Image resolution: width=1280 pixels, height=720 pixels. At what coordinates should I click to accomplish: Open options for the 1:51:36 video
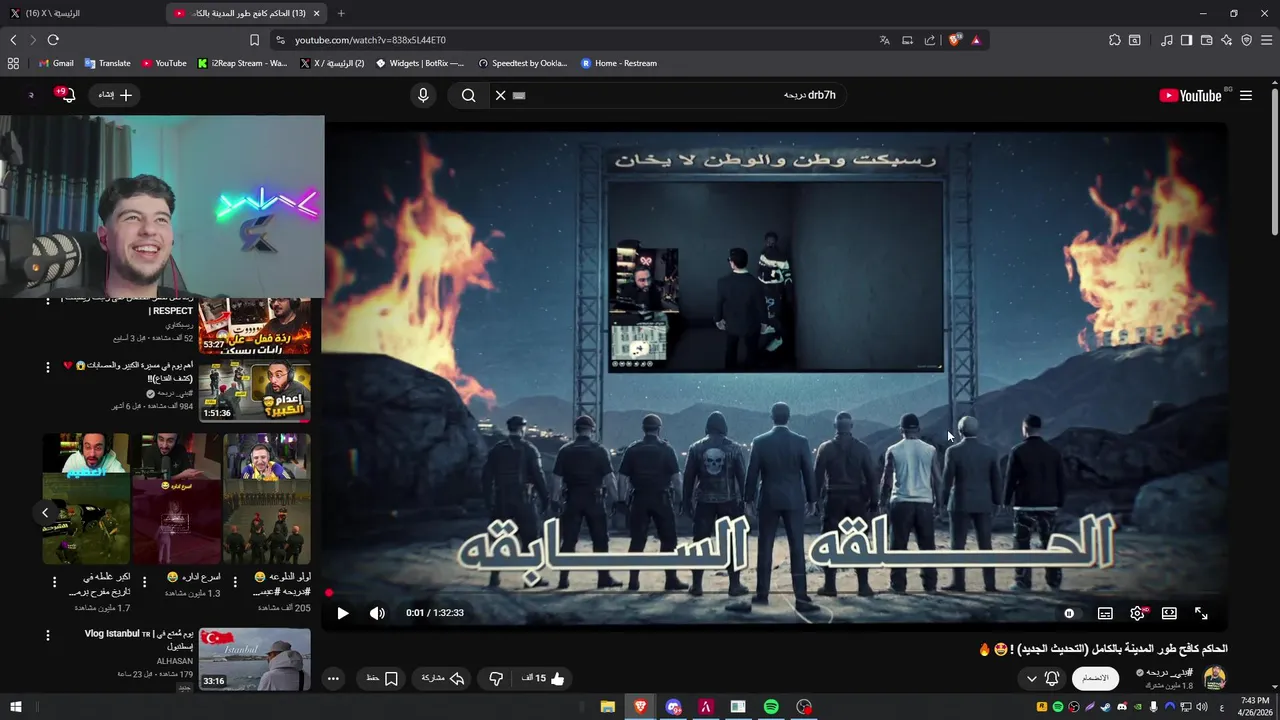pyautogui.click(x=47, y=368)
